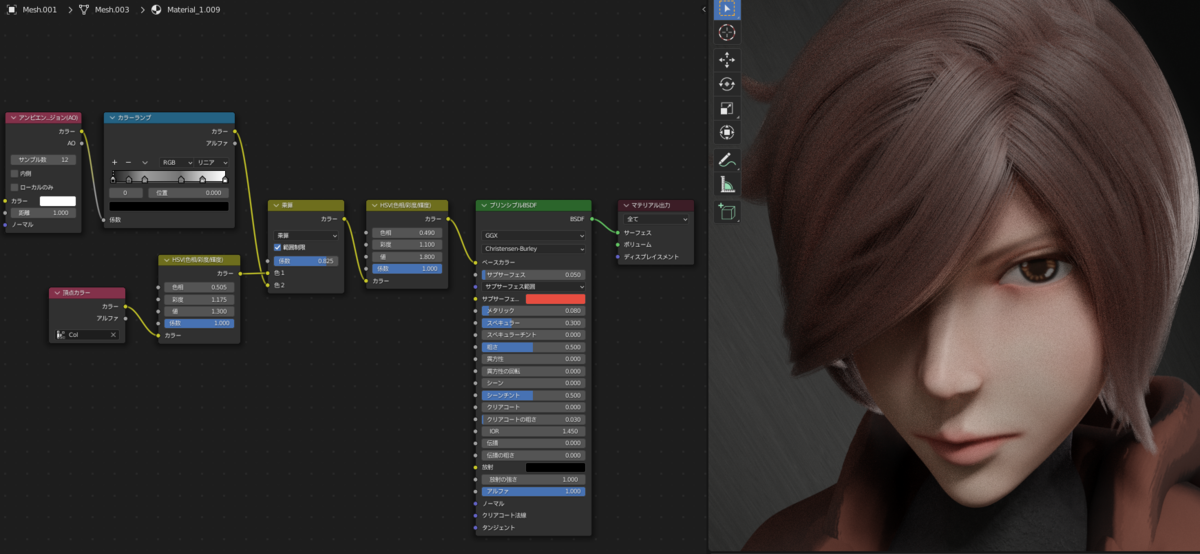Viewport: 1200px width, 554px height.
Task: Clear the Col vertex color field
Action: pyautogui.click(x=113, y=335)
